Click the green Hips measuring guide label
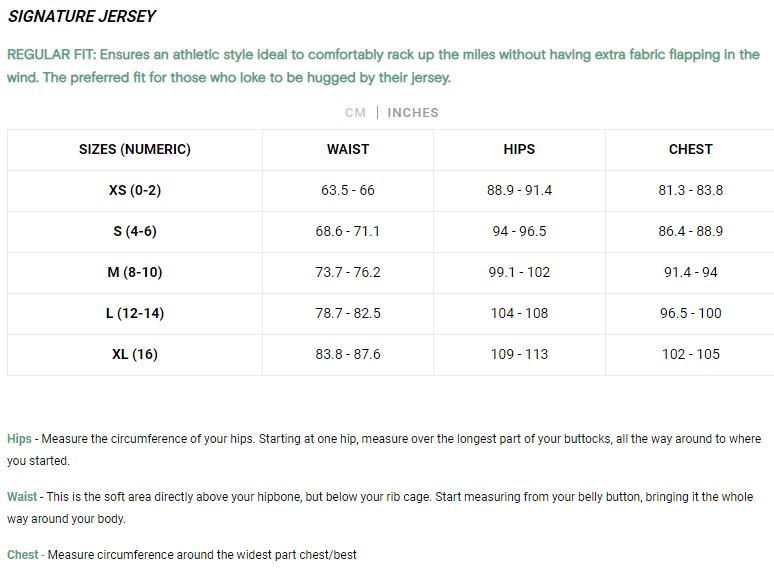The image size is (774, 583). pyautogui.click(x=19, y=439)
